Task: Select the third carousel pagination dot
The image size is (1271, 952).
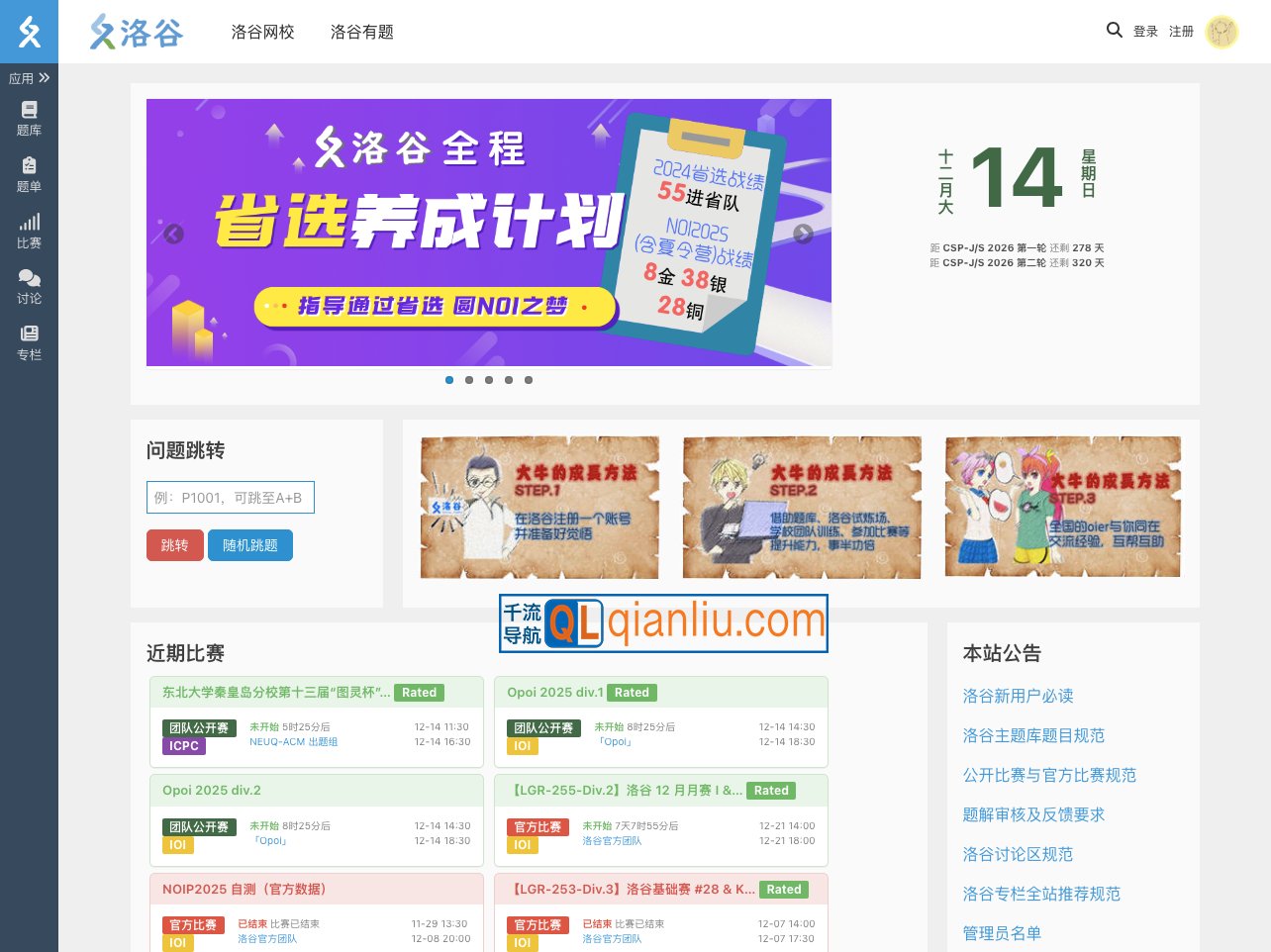Action: (x=489, y=379)
